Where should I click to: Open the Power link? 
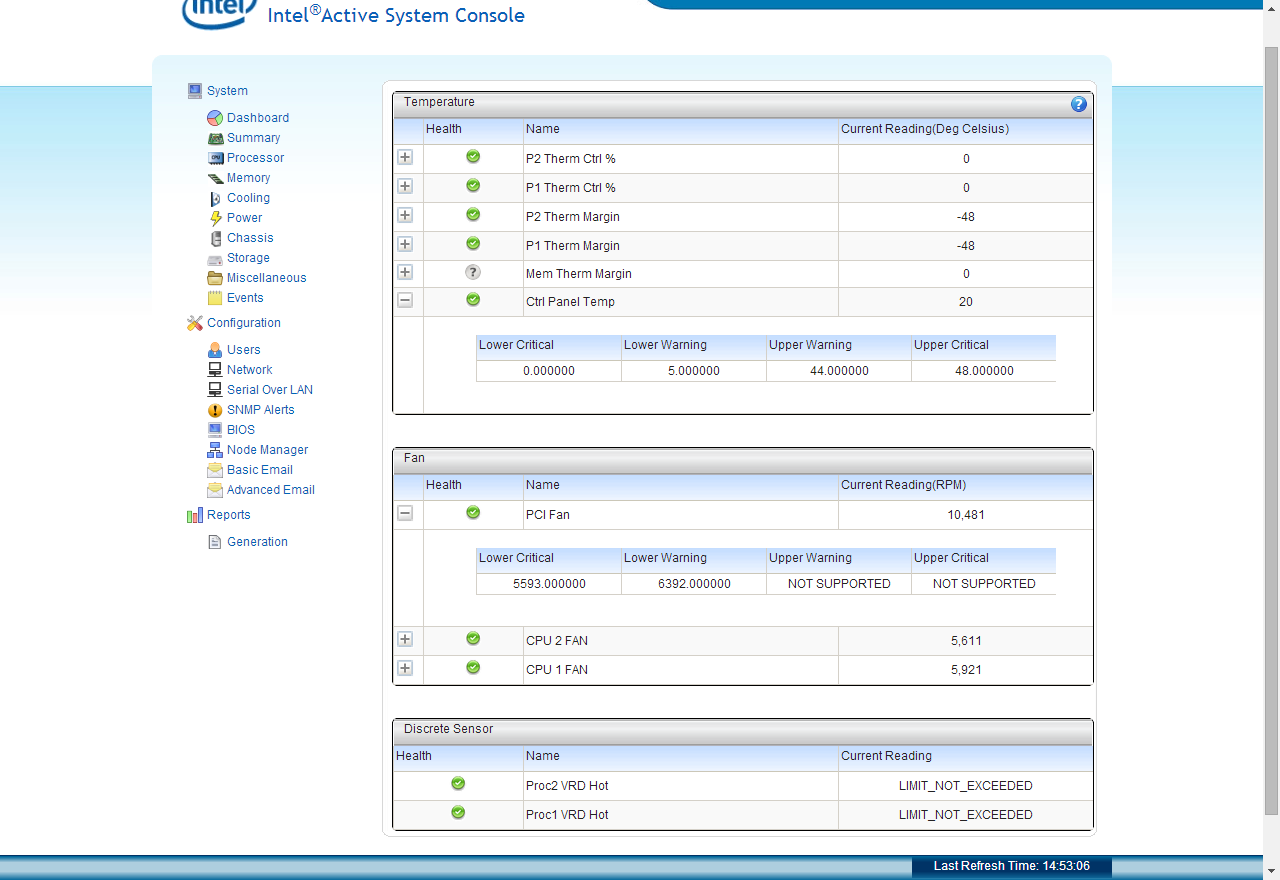[244, 218]
